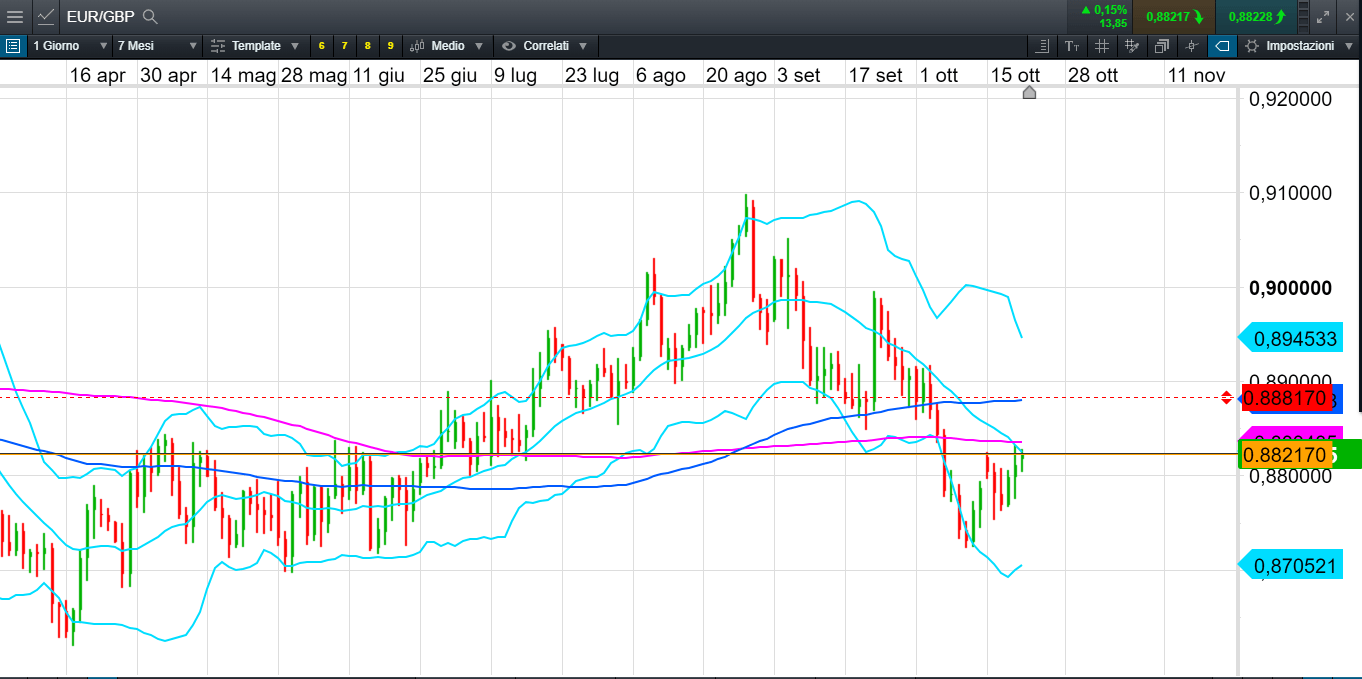
Task: Toggle the highlighted list panel icon
Action: [x=12, y=46]
